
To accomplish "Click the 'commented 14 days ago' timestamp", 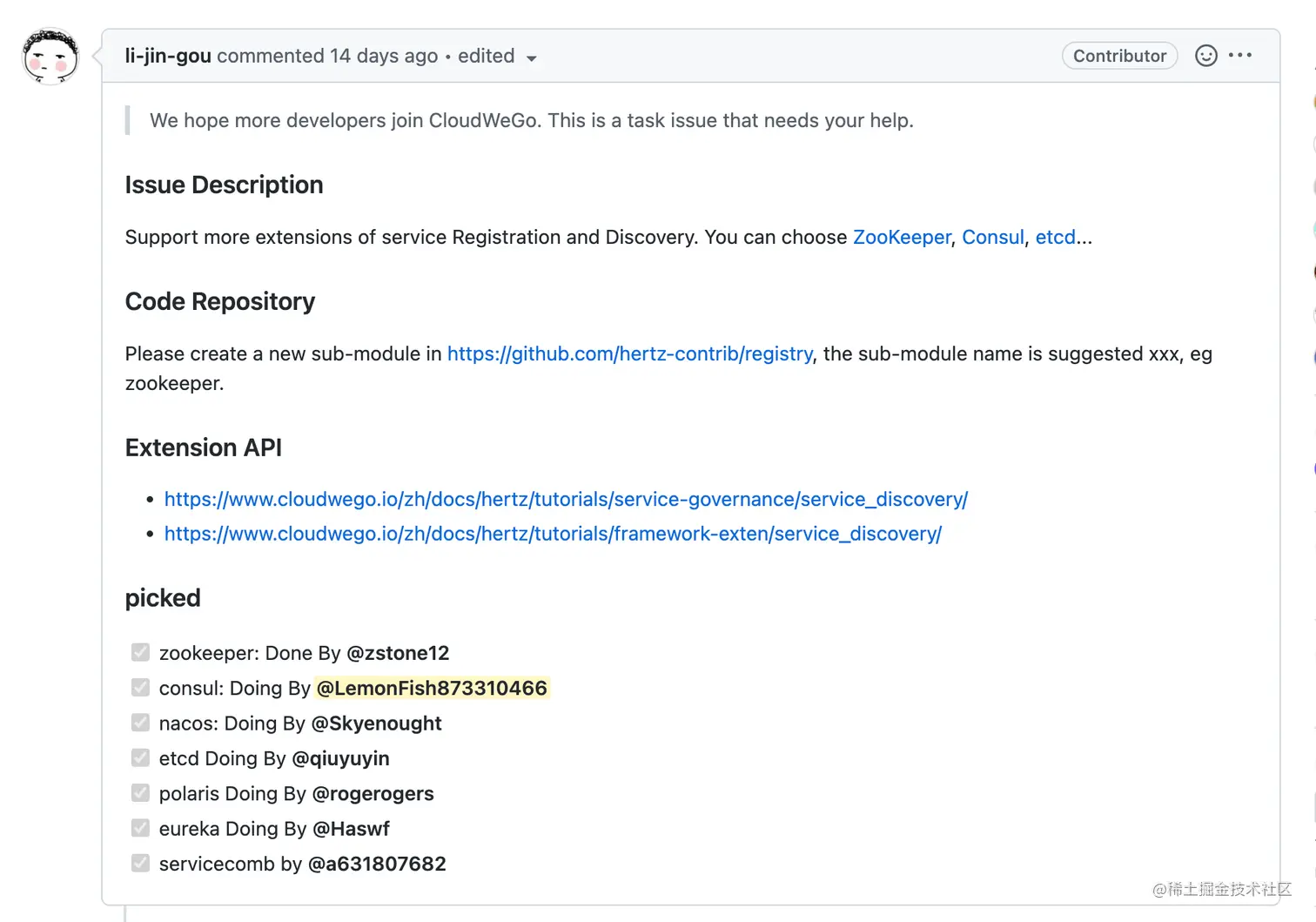I will point(327,56).
